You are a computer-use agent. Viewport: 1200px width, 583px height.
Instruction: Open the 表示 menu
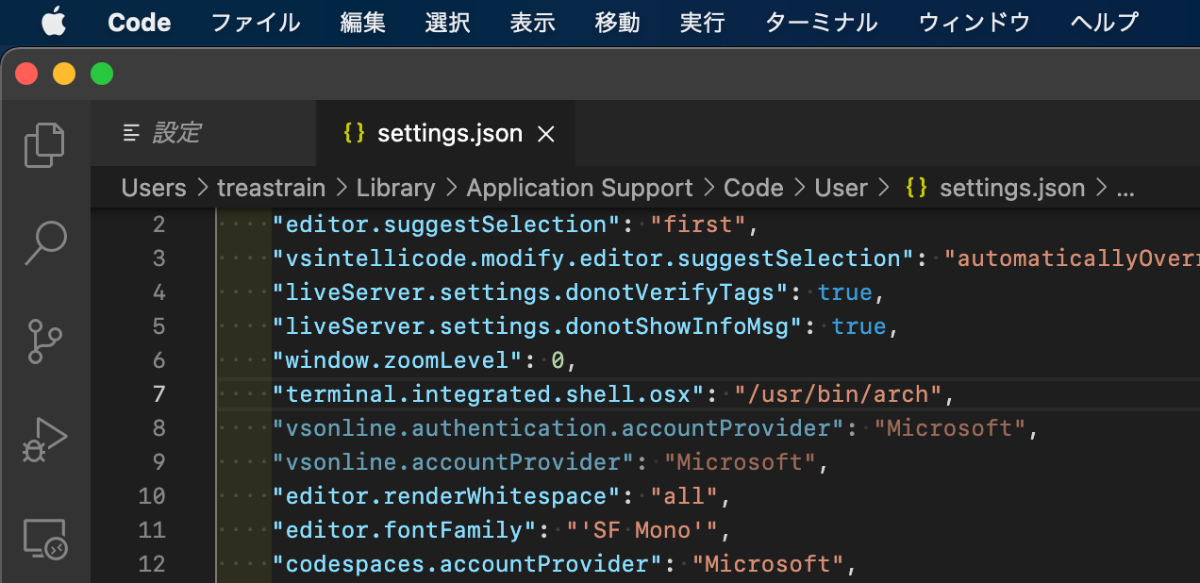click(532, 22)
